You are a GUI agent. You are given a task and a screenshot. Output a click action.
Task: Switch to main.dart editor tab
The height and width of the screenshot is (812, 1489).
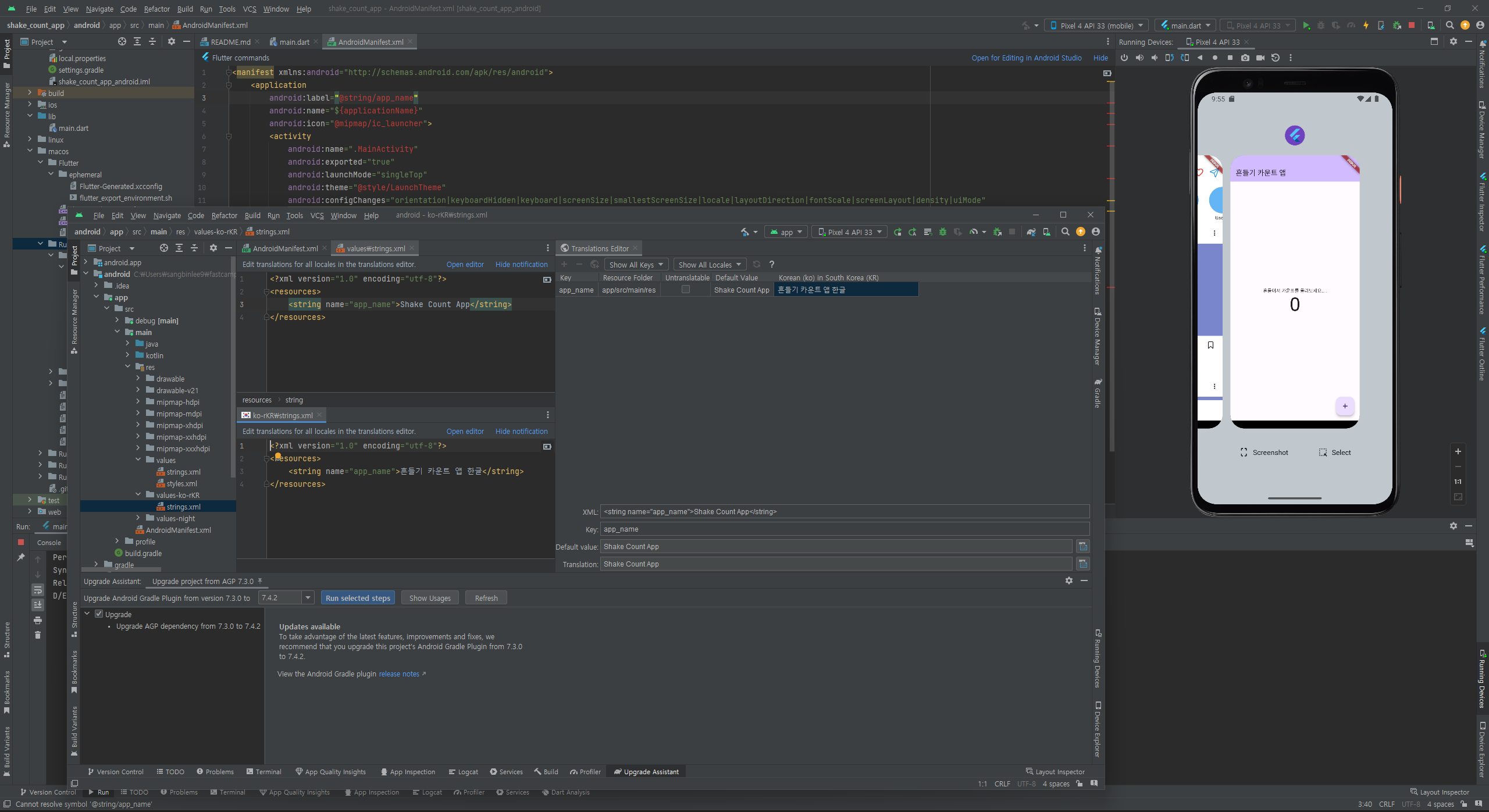pos(294,42)
